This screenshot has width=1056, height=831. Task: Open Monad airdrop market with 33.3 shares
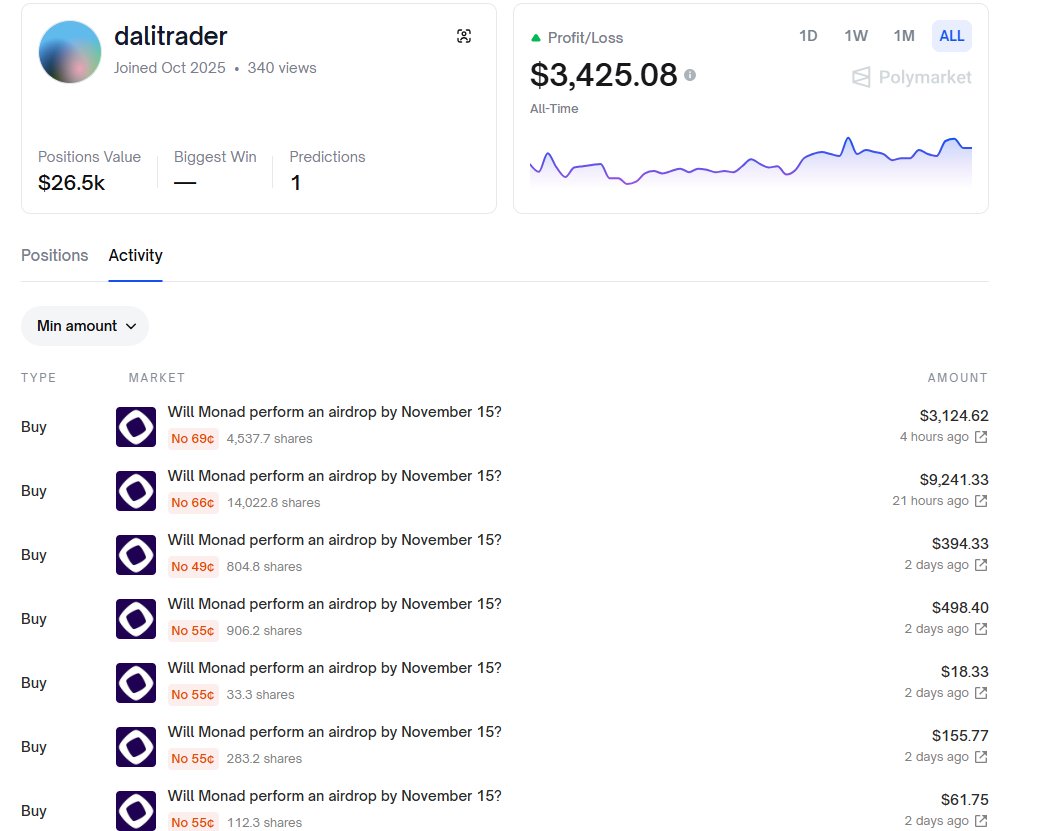tap(335, 668)
